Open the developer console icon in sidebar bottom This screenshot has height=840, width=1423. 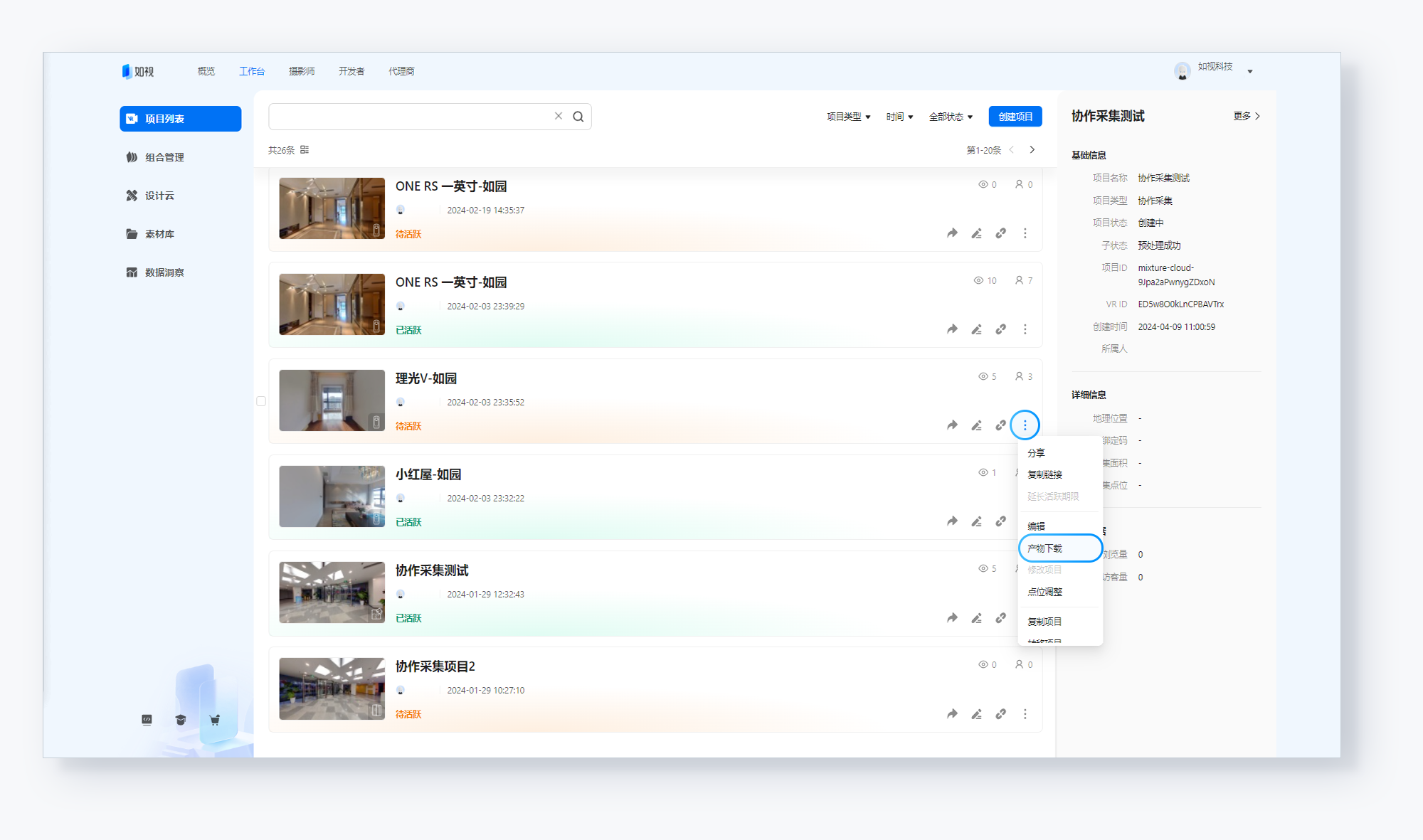click(147, 720)
